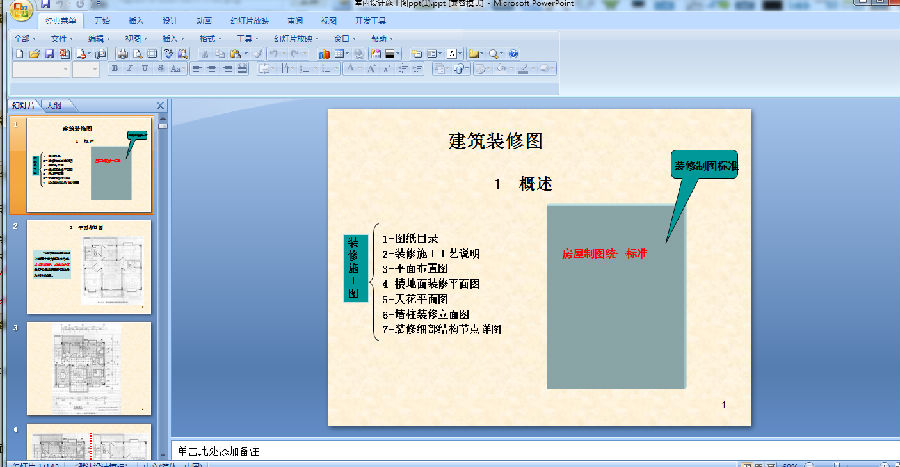Switch to the 审阅 ribbon tab
This screenshot has height=467, width=900.
pos(296,21)
